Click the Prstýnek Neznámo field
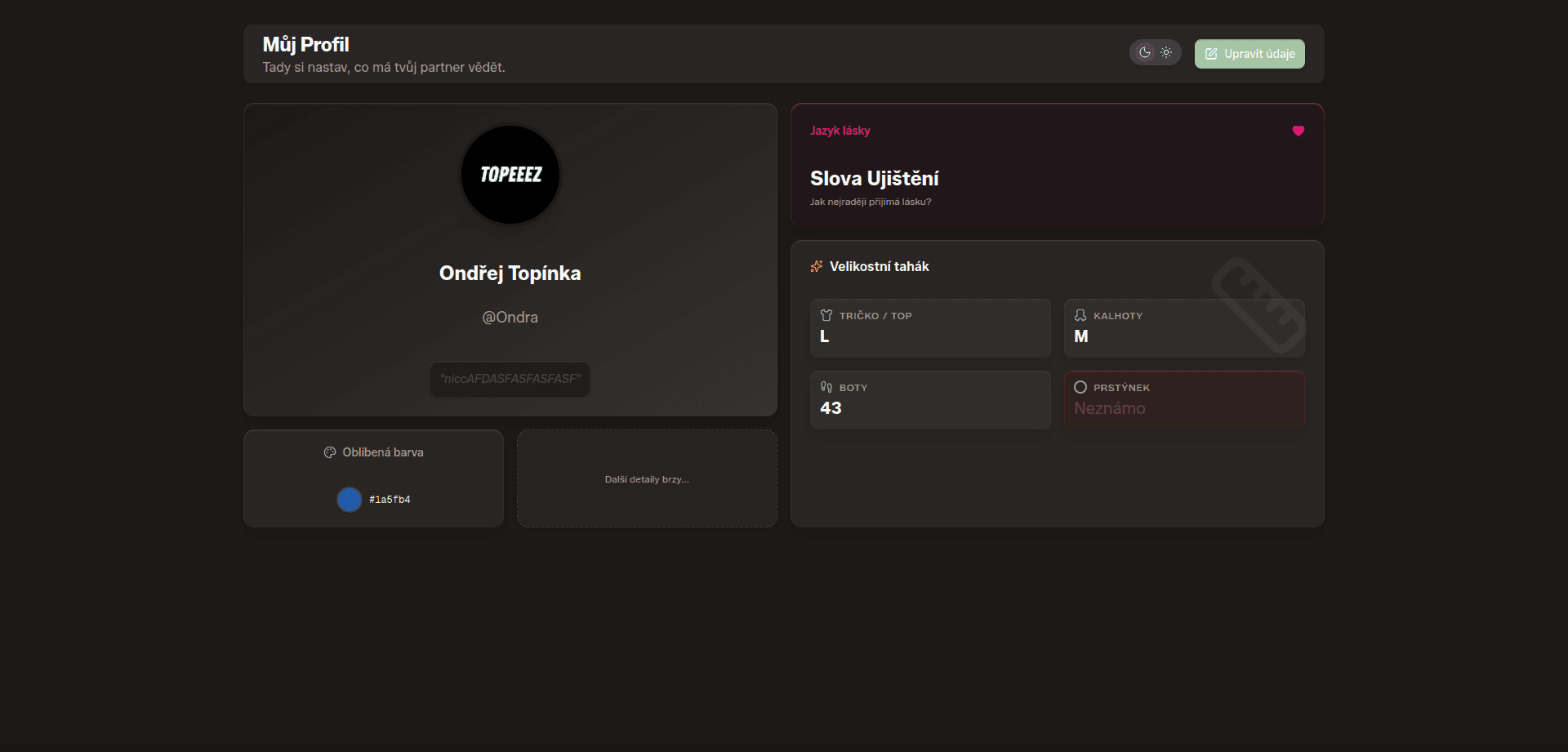Image resolution: width=1568 pixels, height=752 pixels. (1183, 400)
